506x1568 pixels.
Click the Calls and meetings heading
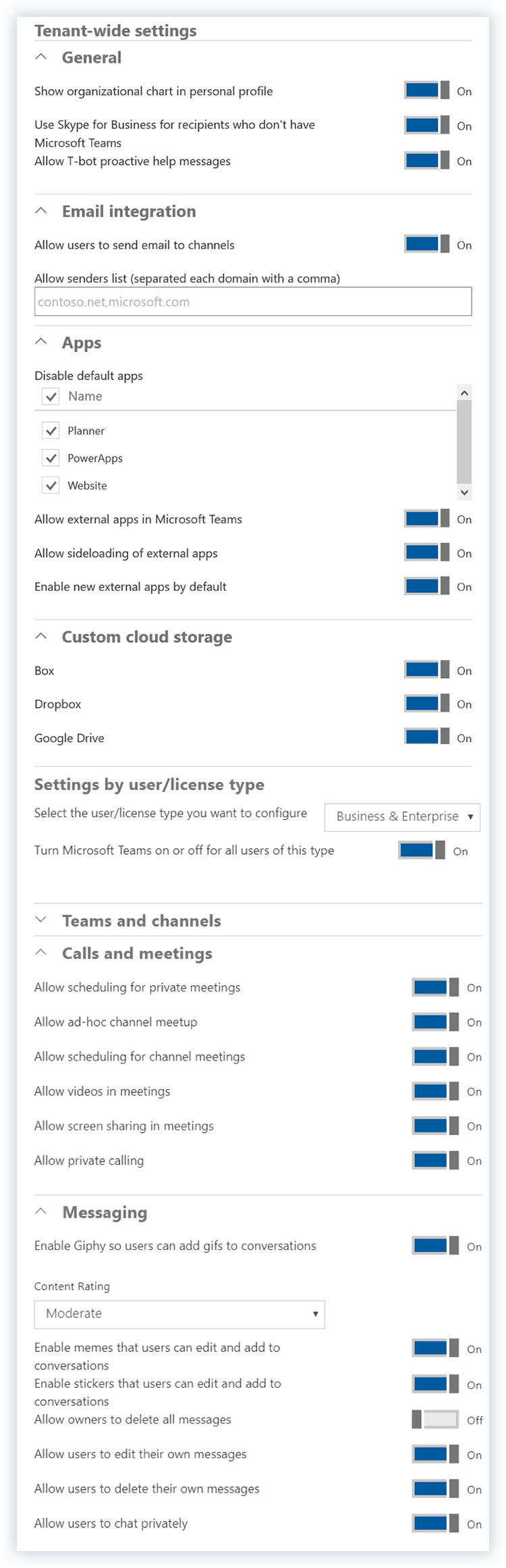[137, 953]
